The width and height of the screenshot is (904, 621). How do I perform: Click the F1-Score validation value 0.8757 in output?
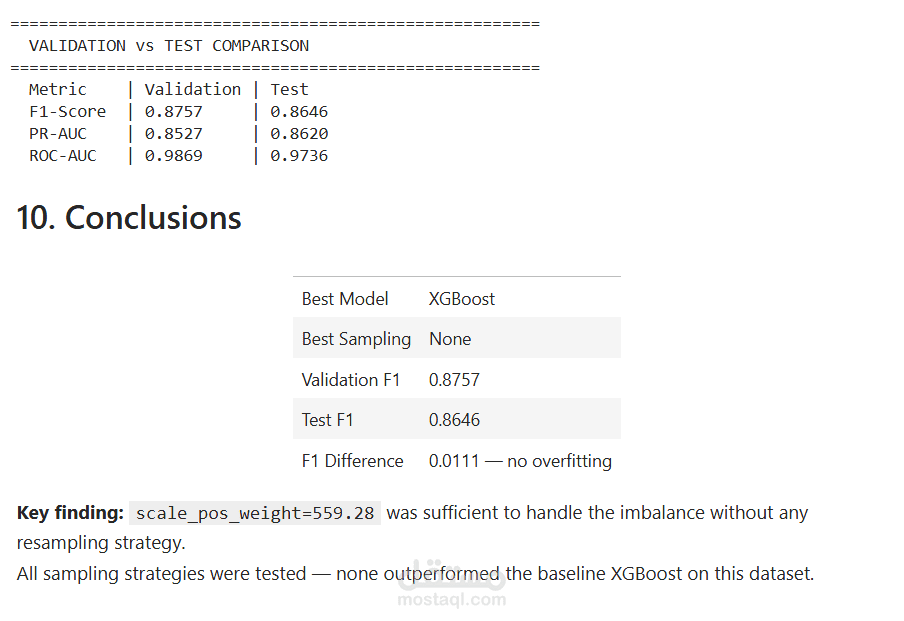click(174, 111)
